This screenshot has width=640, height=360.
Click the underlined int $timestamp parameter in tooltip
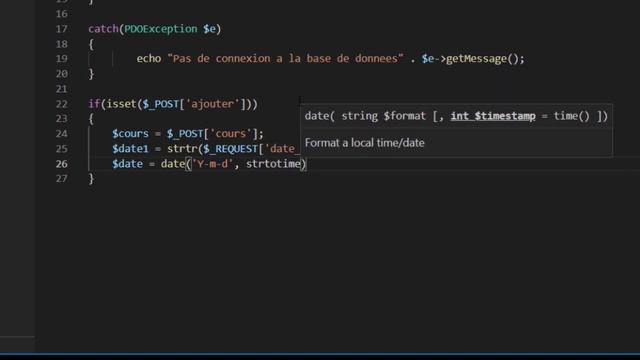pyautogui.click(x=493, y=116)
